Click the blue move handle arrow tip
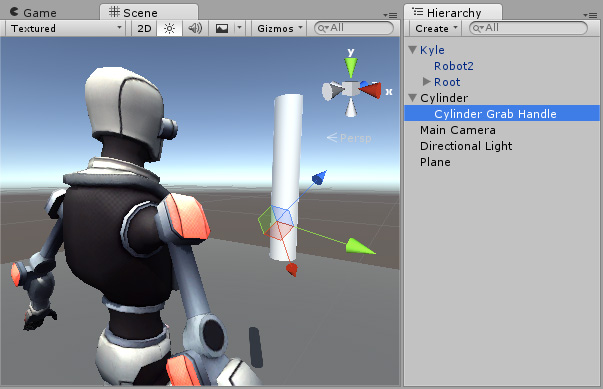 pyautogui.click(x=319, y=178)
